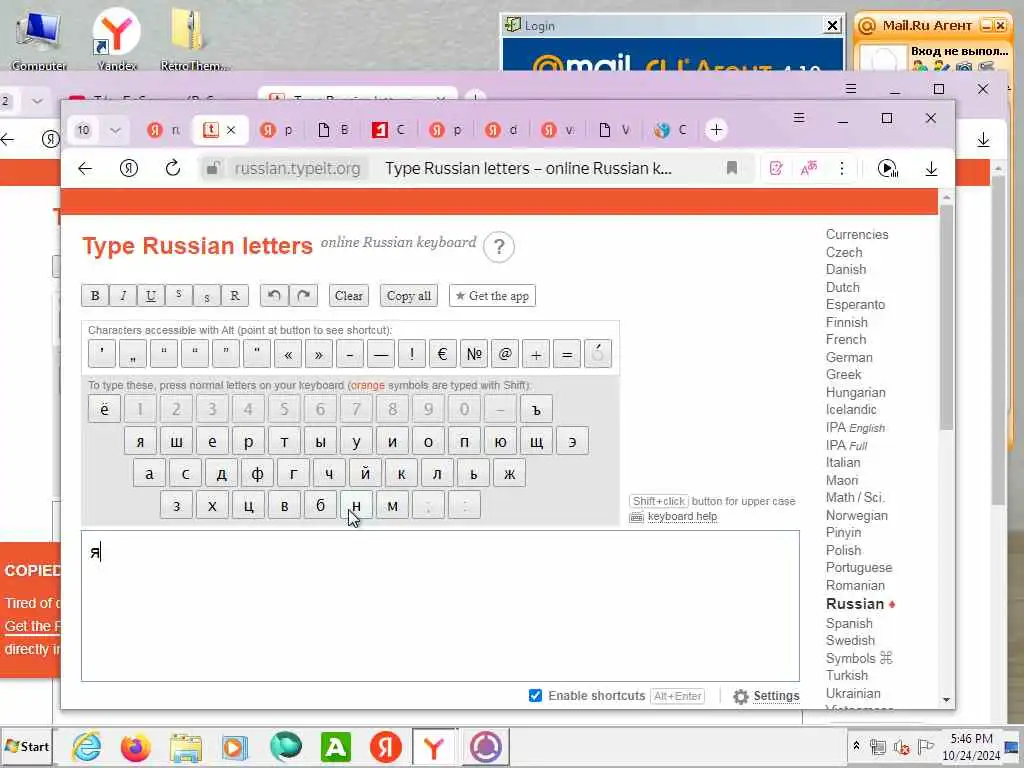Open Math / Sci. symbols page
The image size is (1024, 768).
point(854,498)
